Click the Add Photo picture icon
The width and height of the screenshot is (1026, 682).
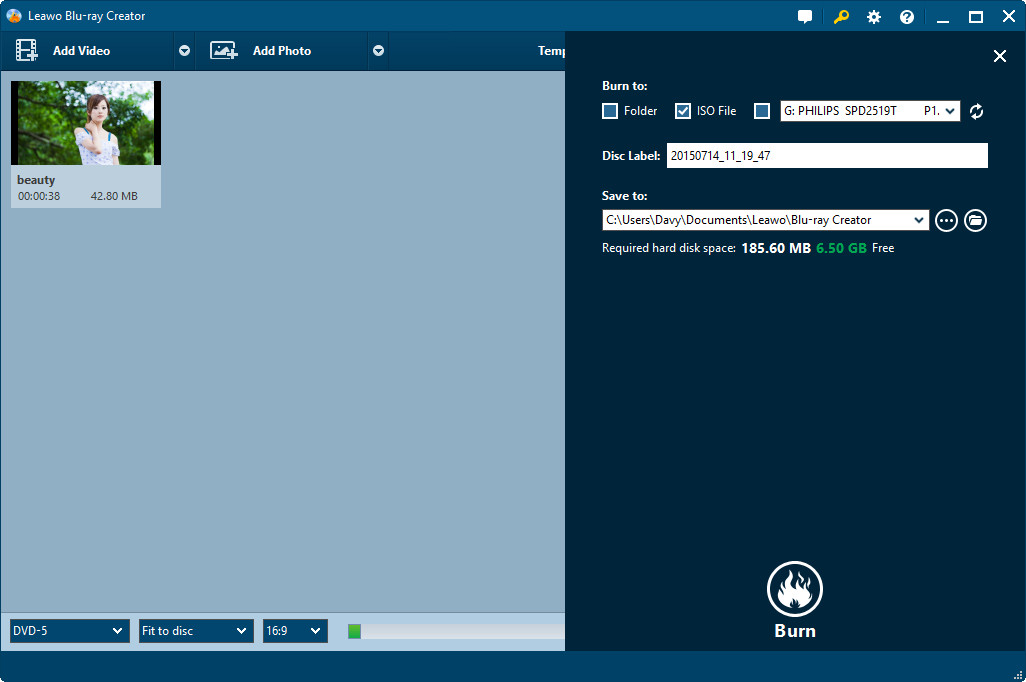point(224,50)
